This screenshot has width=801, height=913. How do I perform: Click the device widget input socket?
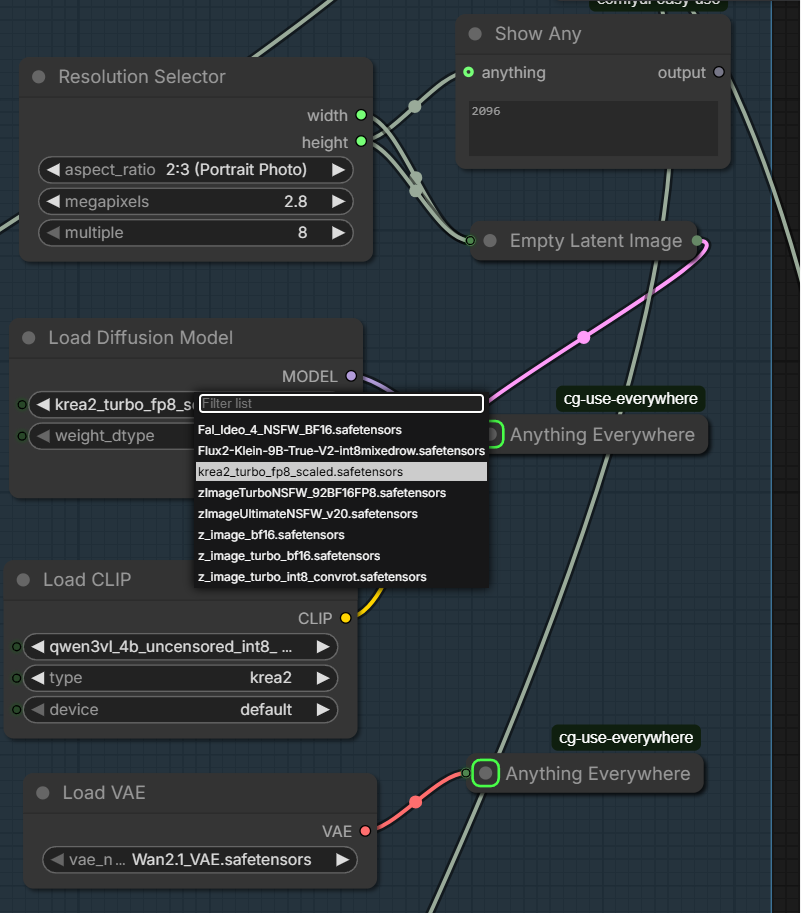17,709
